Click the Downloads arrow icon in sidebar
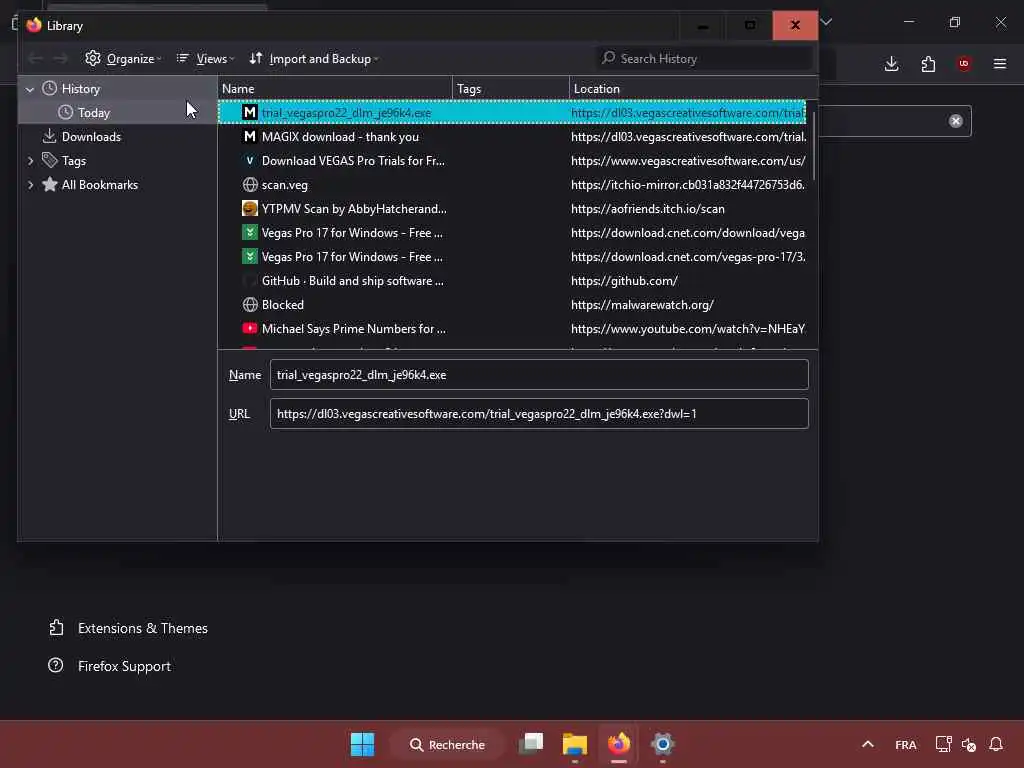1024x768 pixels. click(x=49, y=136)
